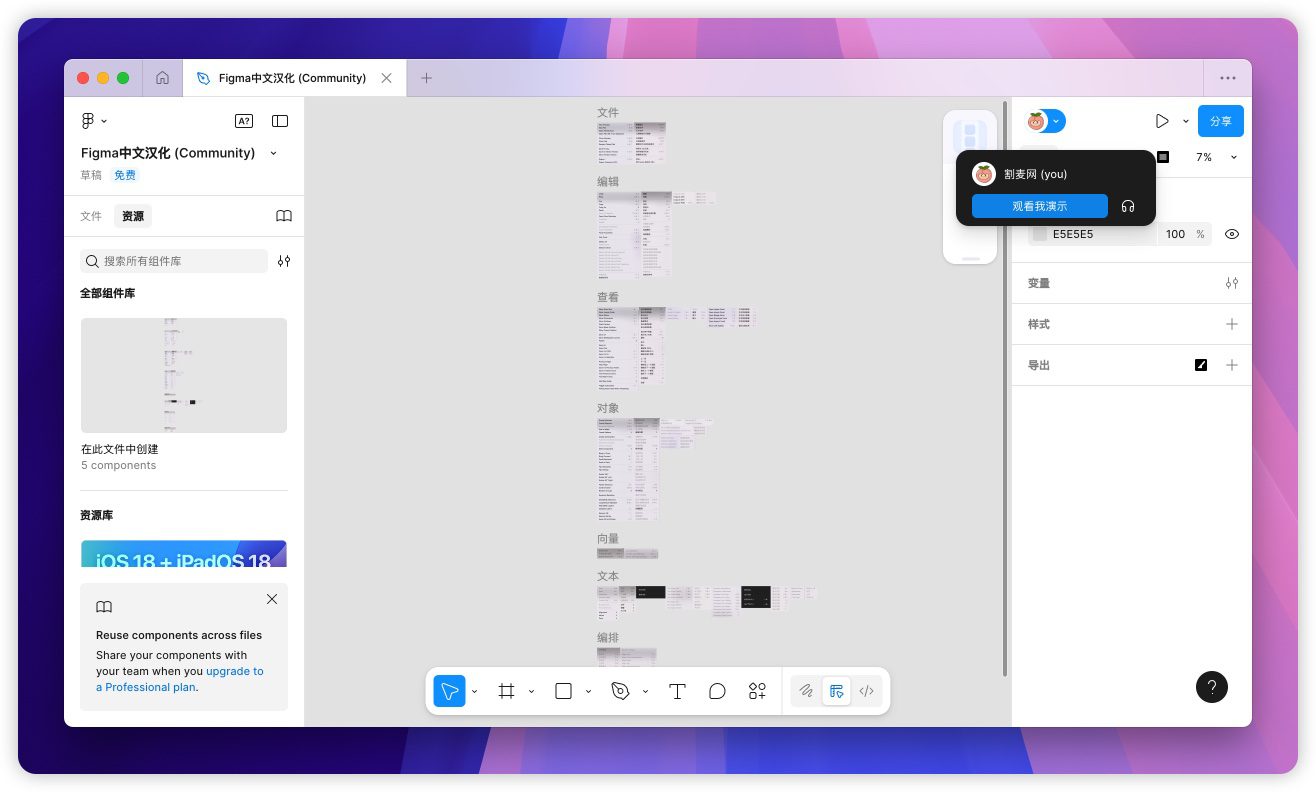Open the libraries book icon
The height and width of the screenshot is (792, 1316).
pos(284,216)
